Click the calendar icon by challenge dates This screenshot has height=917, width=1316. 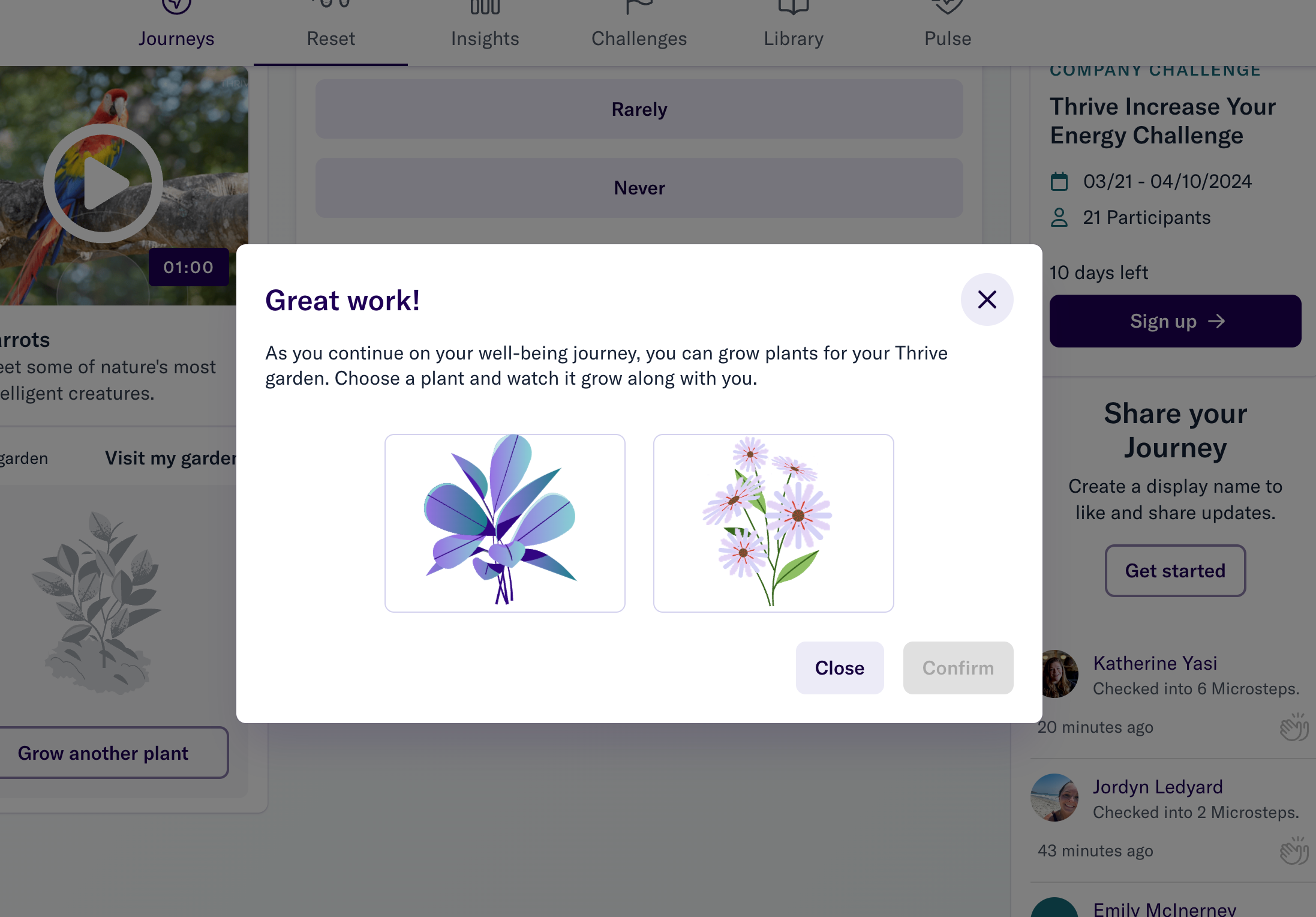click(x=1059, y=181)
